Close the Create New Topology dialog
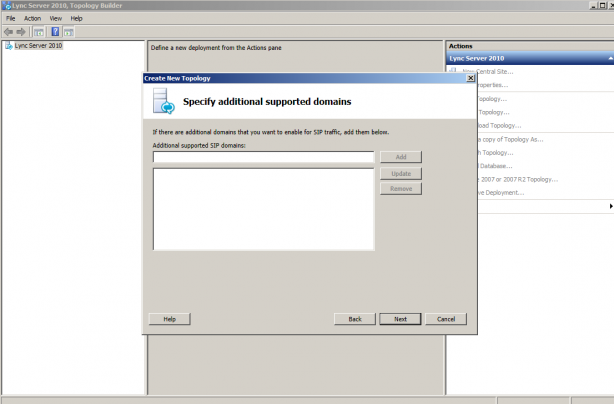The width and height of the screenshot is (614, 404). click(471, 78)
